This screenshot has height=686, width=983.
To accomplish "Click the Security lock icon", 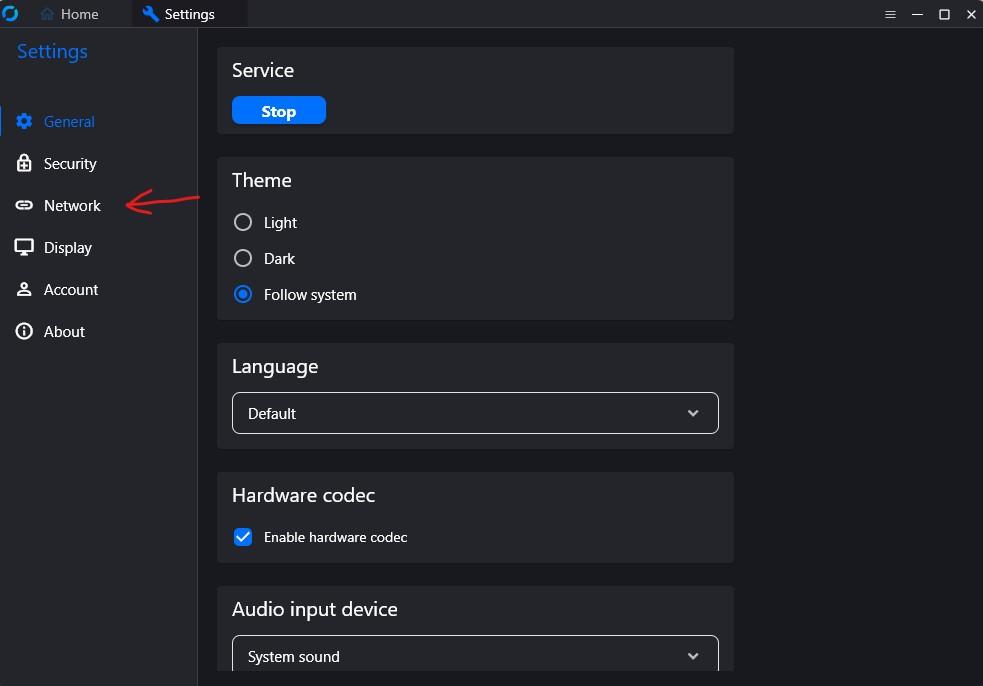I will [x=24, y=163].
